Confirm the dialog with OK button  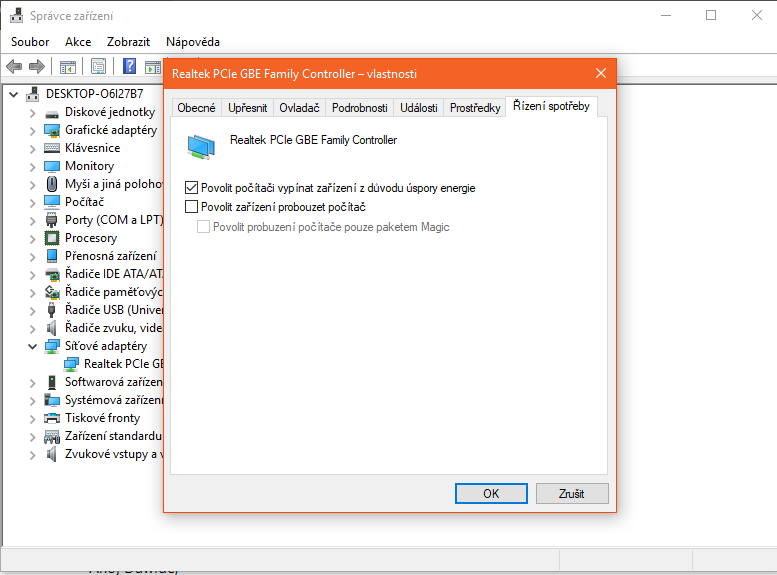click(x=491, y=494)
